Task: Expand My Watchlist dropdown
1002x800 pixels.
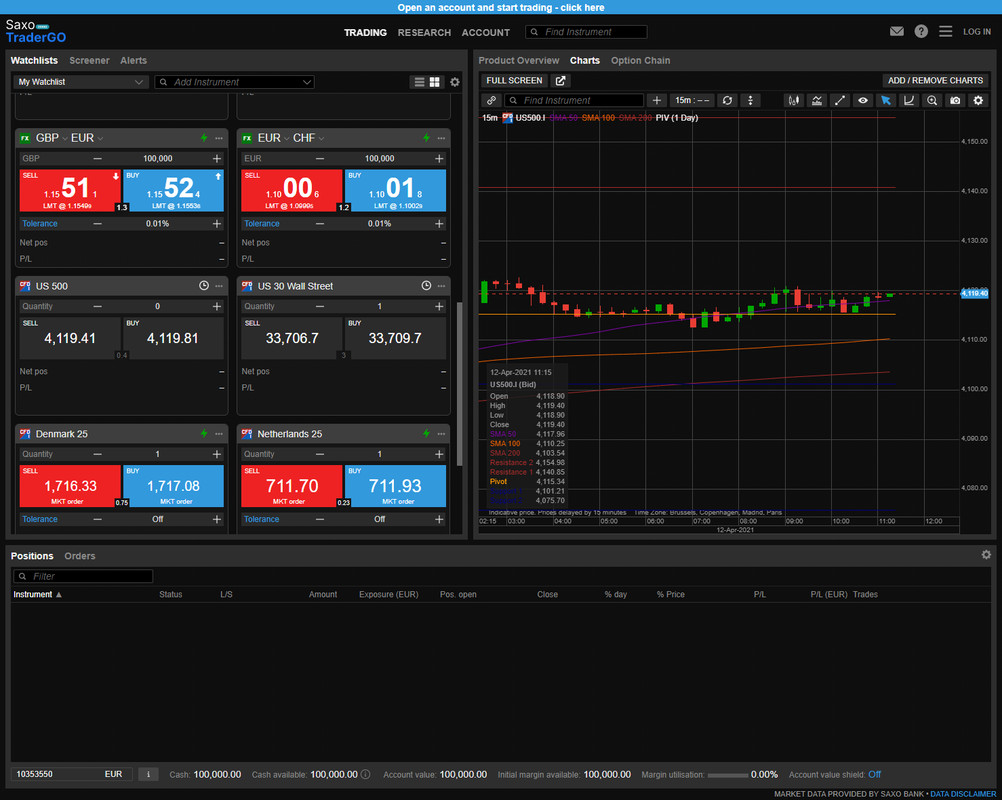Action: point(81,82)
